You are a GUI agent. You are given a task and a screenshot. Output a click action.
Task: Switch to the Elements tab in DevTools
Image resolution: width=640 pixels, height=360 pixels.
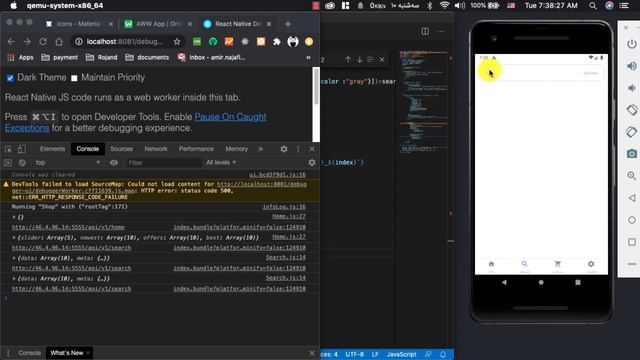[x=52, y=149]
